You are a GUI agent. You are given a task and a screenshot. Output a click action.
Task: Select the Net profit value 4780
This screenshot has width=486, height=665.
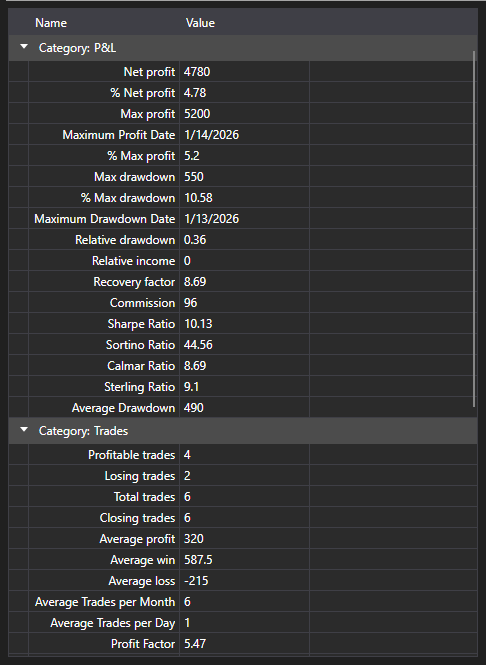197,72
